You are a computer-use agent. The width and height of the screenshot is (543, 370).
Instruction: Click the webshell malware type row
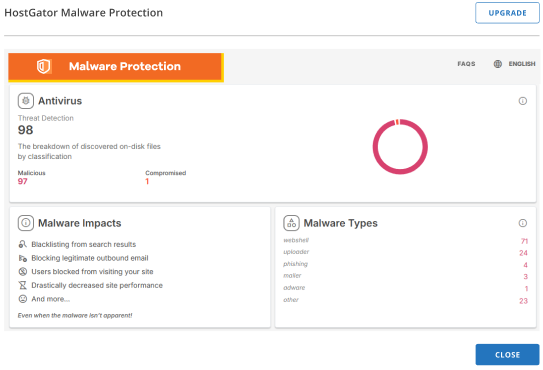click(x=406, y=241)
